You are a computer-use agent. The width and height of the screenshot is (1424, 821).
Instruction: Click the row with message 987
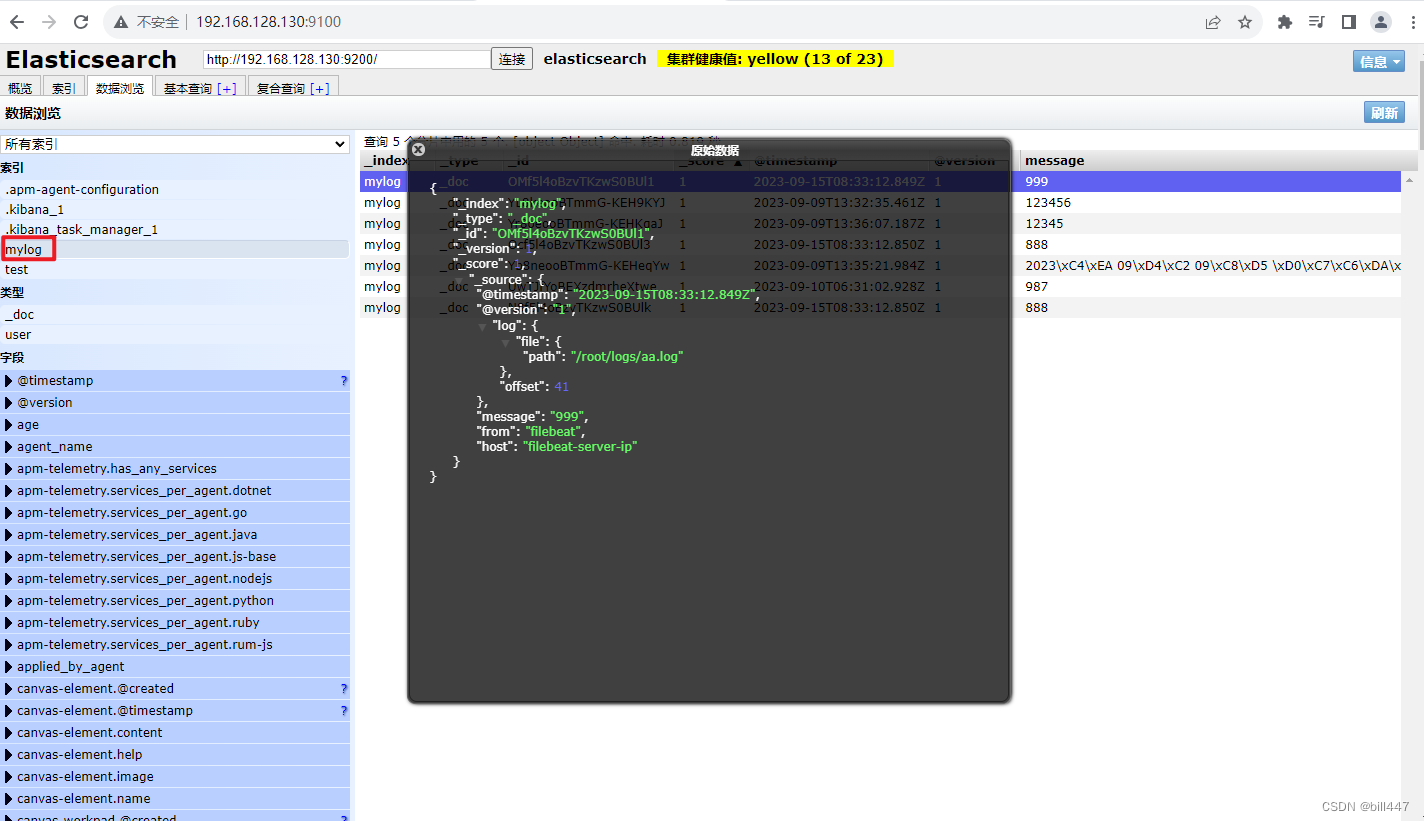pyautogui.click(x=880, y=286)
